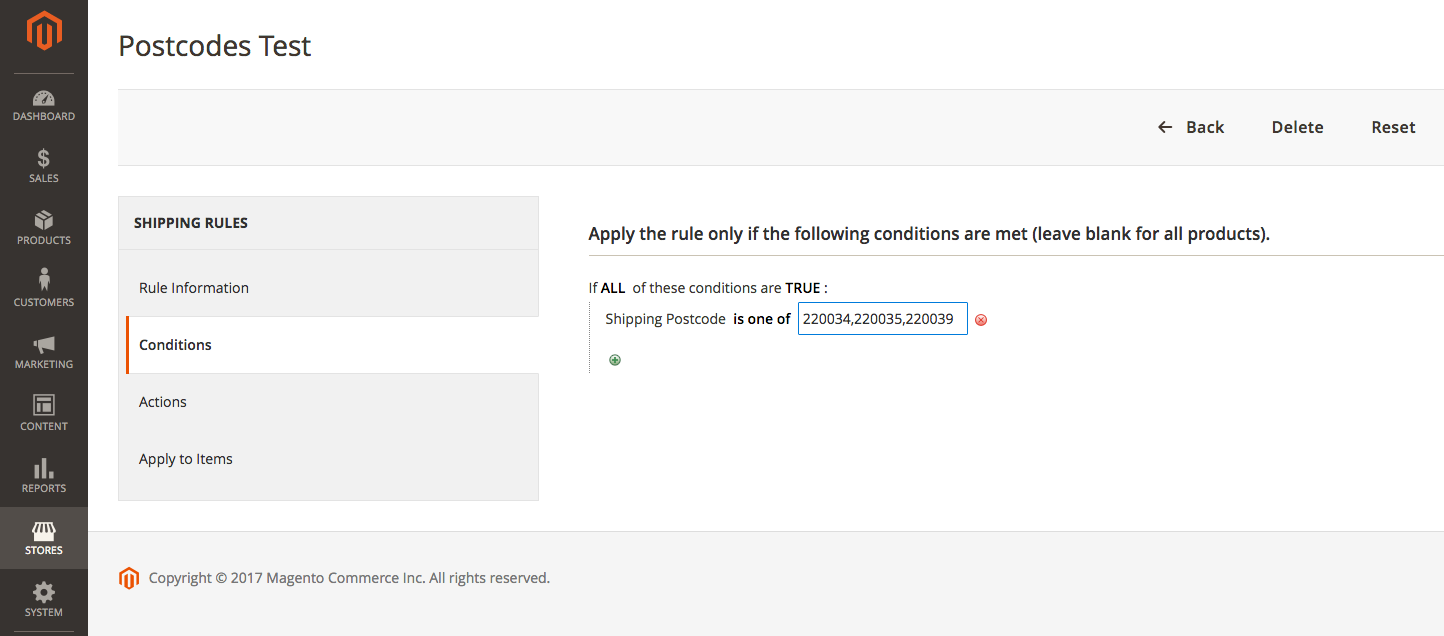This screenshot has width=1444, height=636.
Task: Change the "is one of" operator
Action: pyautogui.click(x=762, y=319)
